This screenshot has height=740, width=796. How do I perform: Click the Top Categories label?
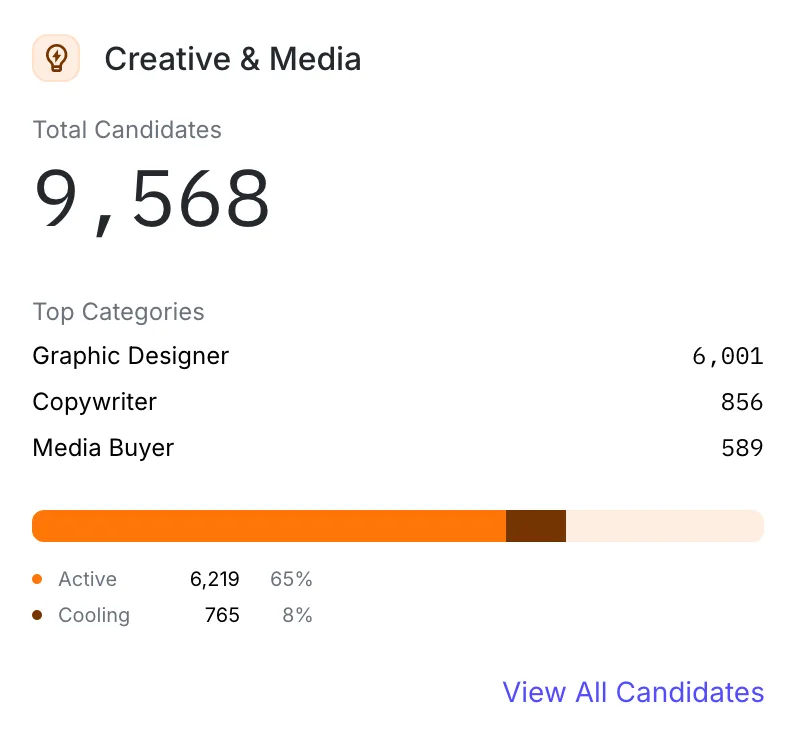118,312
